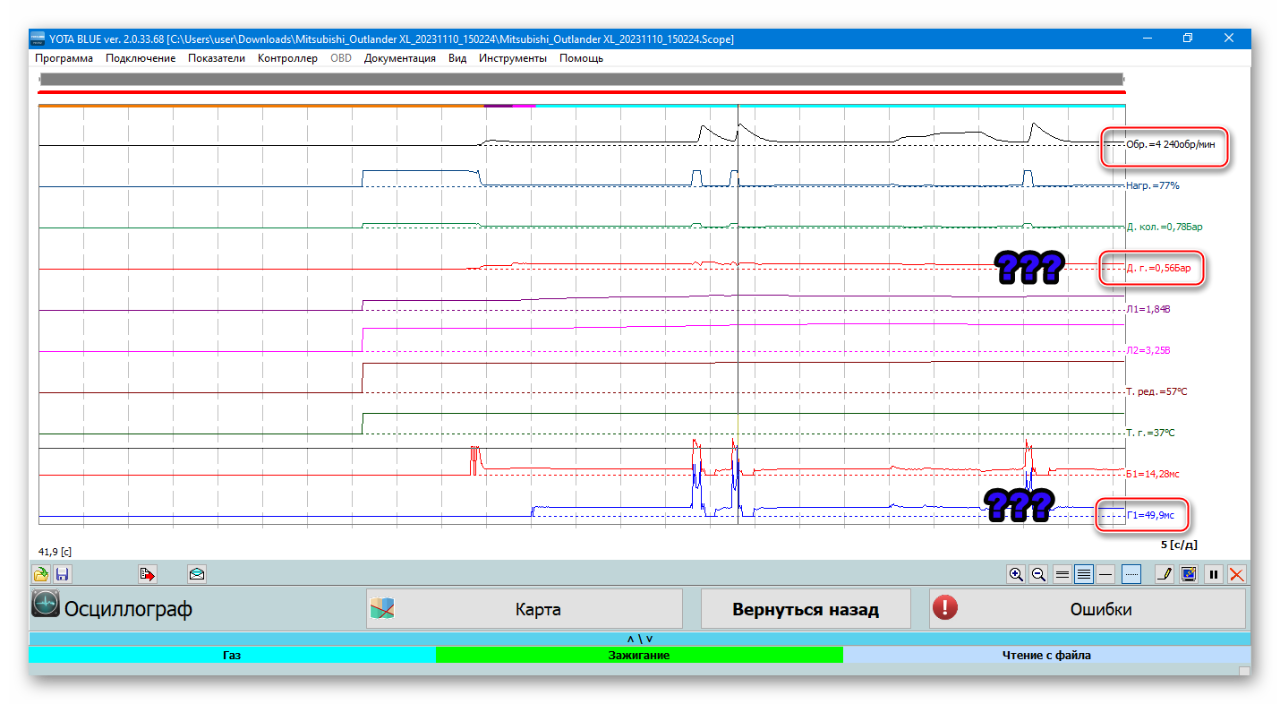
Task: Toggle the four-line spacing view
Action: pos(1083,574)
